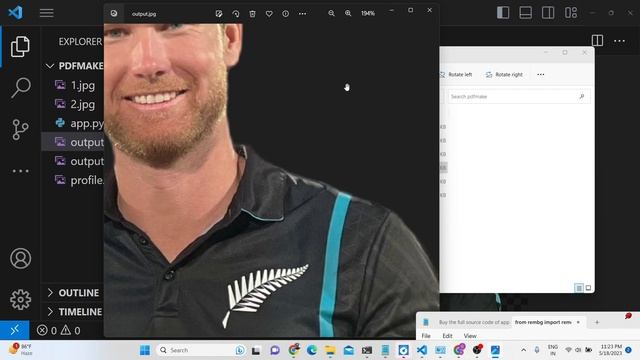Viewport: 640px width, 360px height.
Task: Split the VS Code editor right
Action: 597,40
